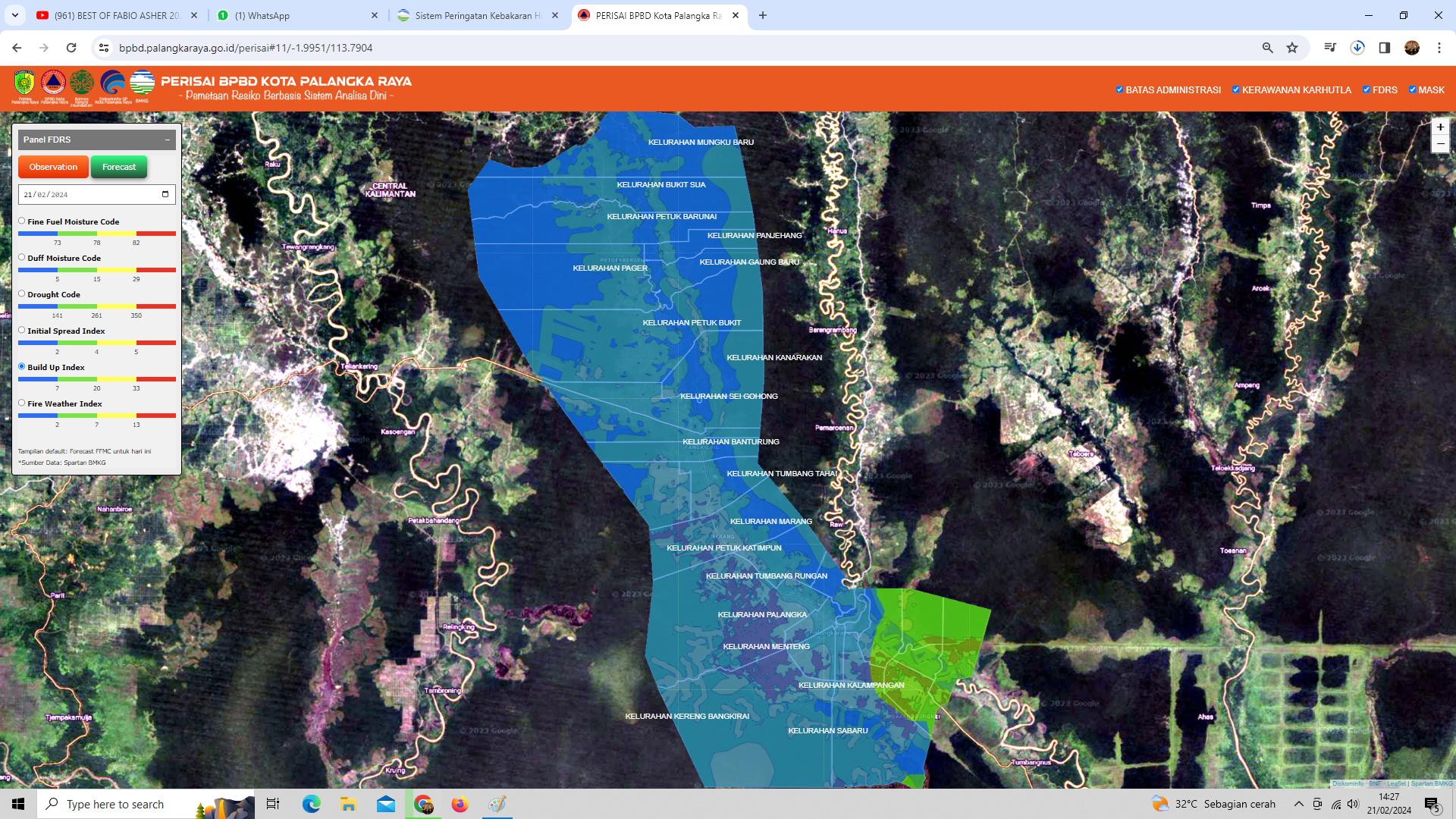1456x819 pixels.
Task: Click the Fine Fuel Moisture Code color legend bar
Action: click(97, 234)
